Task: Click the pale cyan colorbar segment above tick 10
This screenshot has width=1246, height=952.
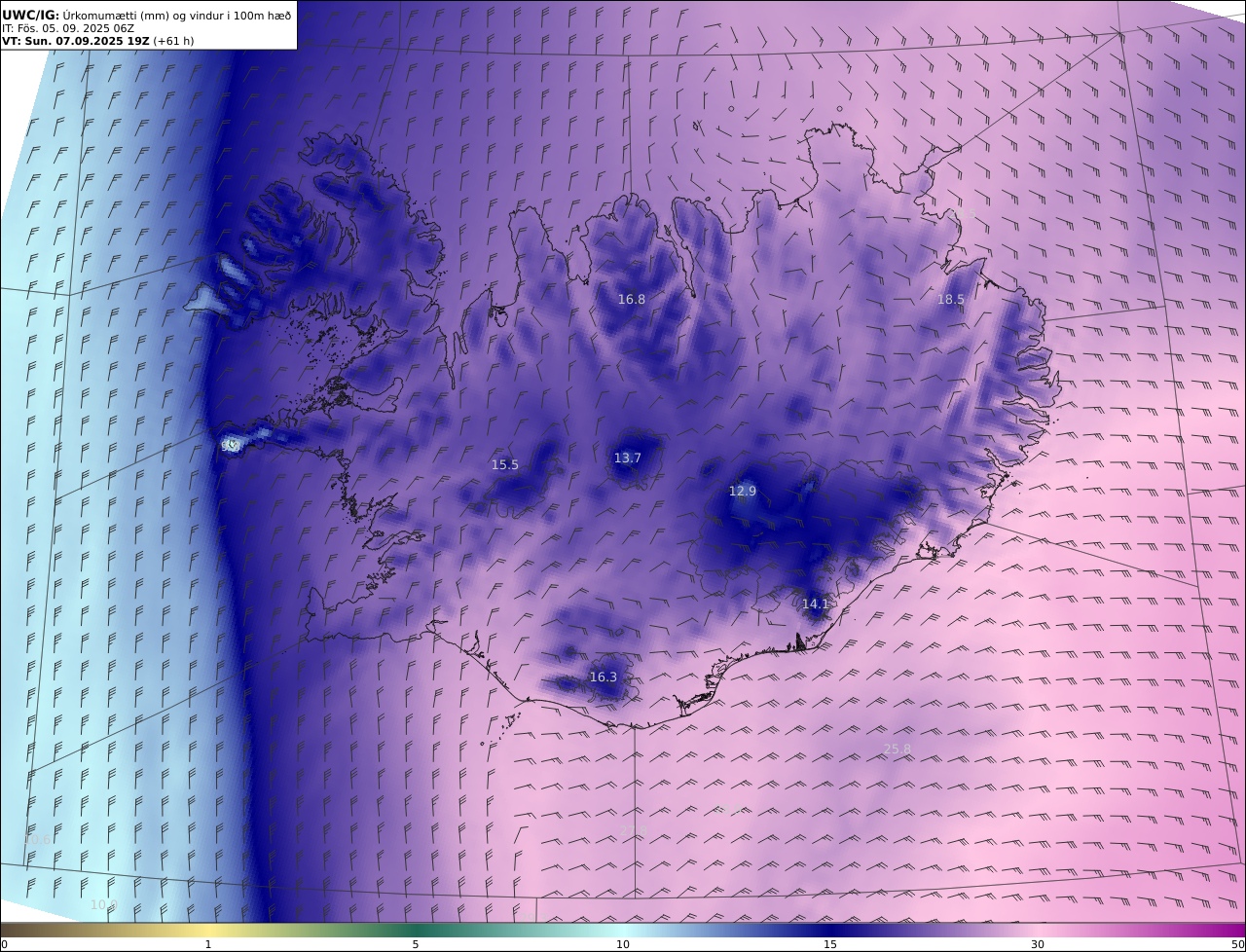Action: [623, 930]
